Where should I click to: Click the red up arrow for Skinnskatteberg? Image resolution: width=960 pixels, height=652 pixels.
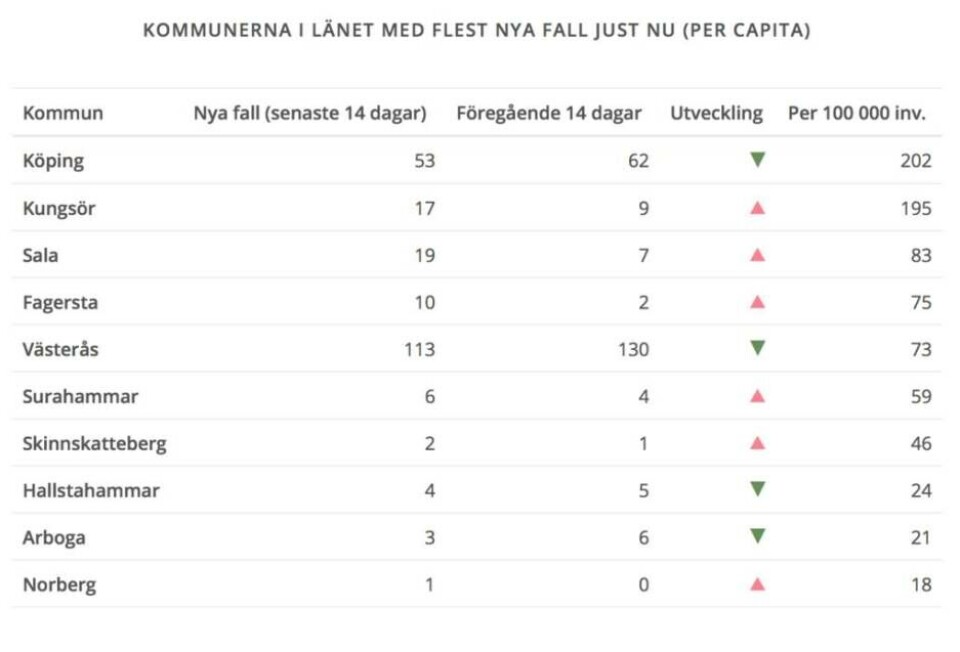(x=757, y=443)
